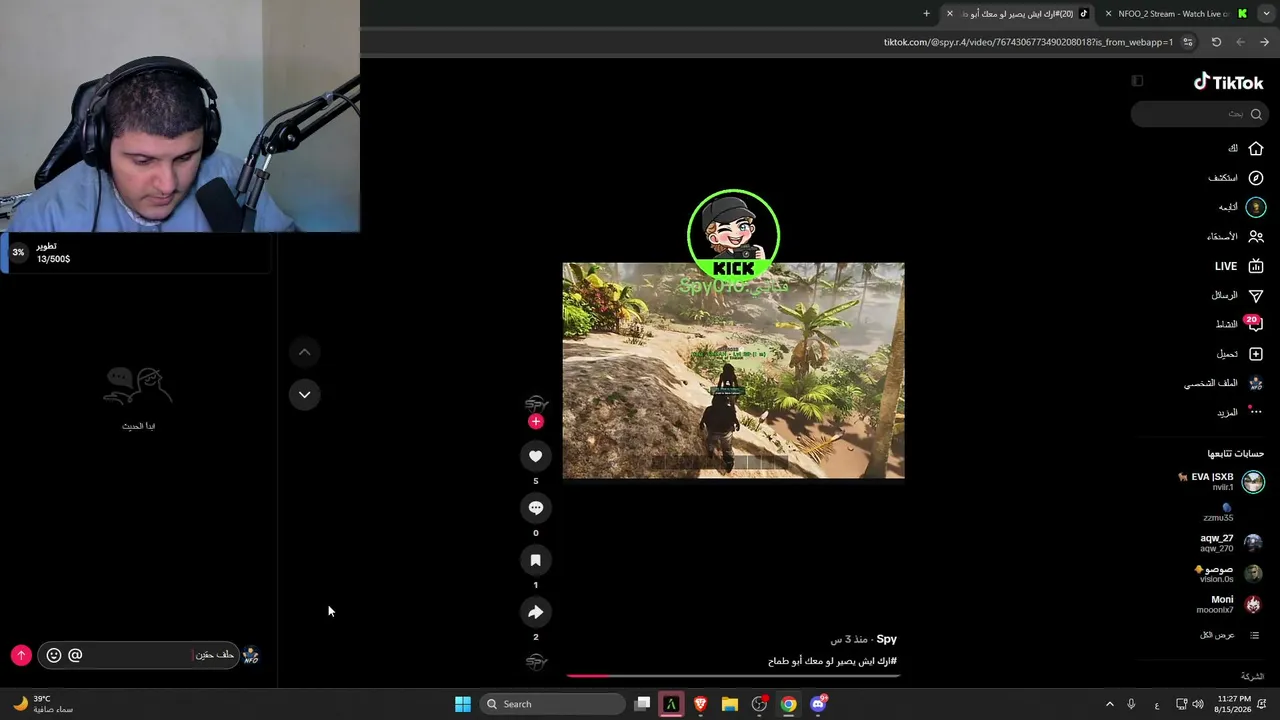The image size is (1280, 720).
Task: Go to next video with down chevron
Action: pos(305,395)
